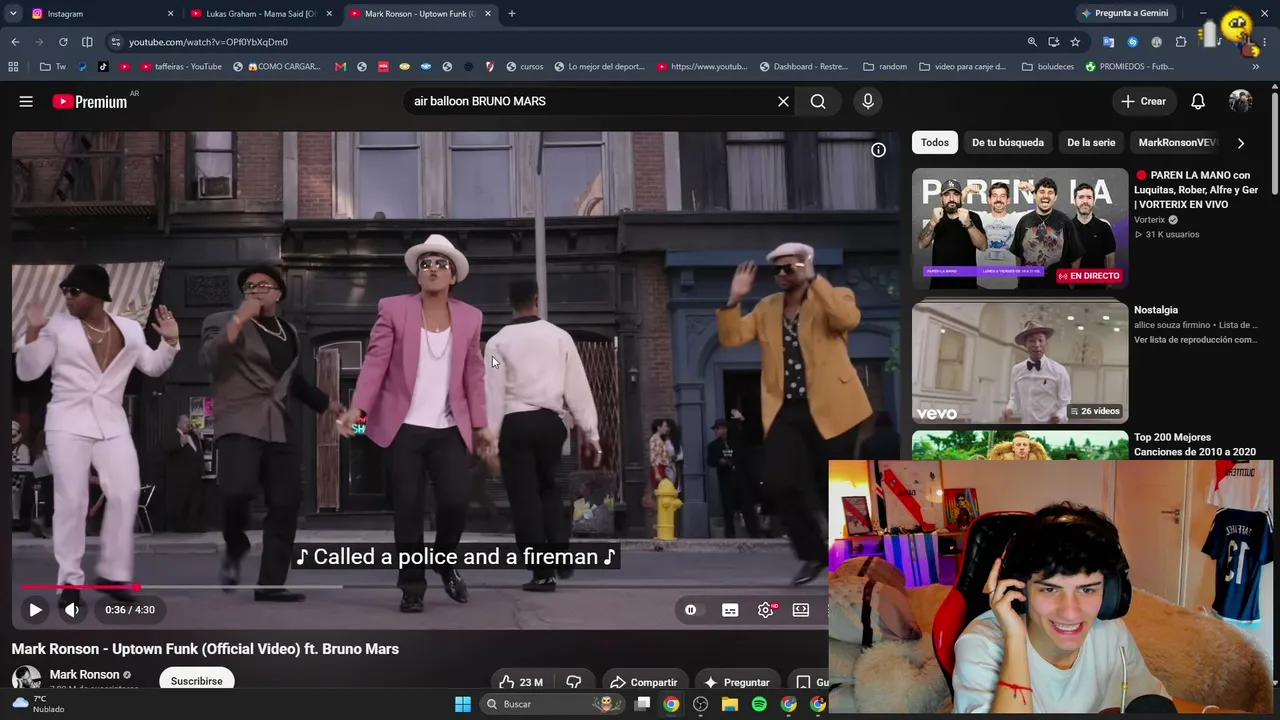Show more filter chips with the arrow
Screen dimensions: 1280x720
click(x=1241, y=143)
